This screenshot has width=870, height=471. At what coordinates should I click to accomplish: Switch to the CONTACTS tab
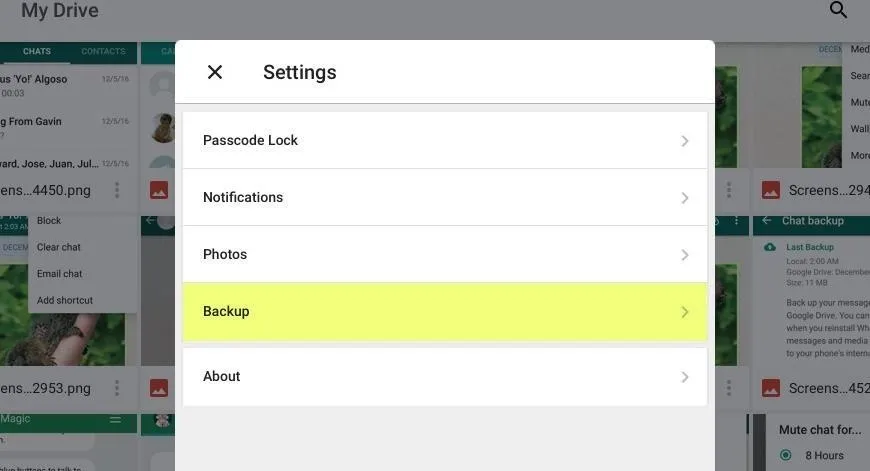(103, 52)
